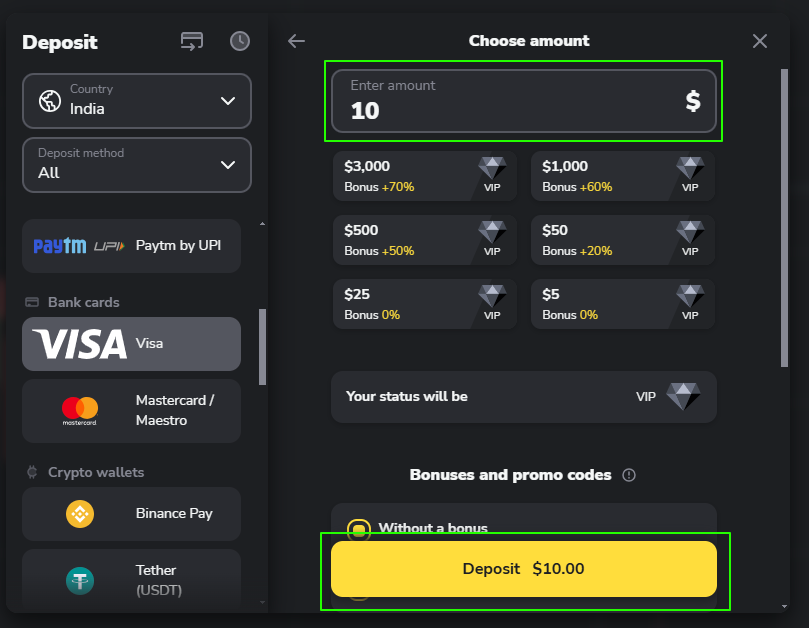The height and width of the screenshot is (628, 809).
Task: Close the deposit dialog with X
Action: pos(760,41)
